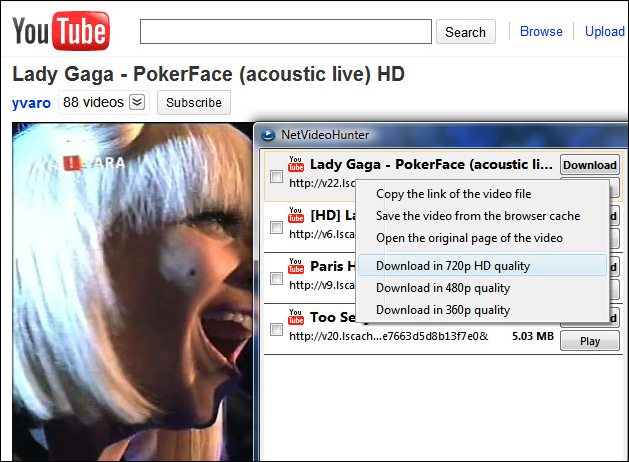The width and height of the screenshot is (629, 462).
Task: Click the video title Lady Gaga - PokerFace heading
Action: [x=208, y=75]
